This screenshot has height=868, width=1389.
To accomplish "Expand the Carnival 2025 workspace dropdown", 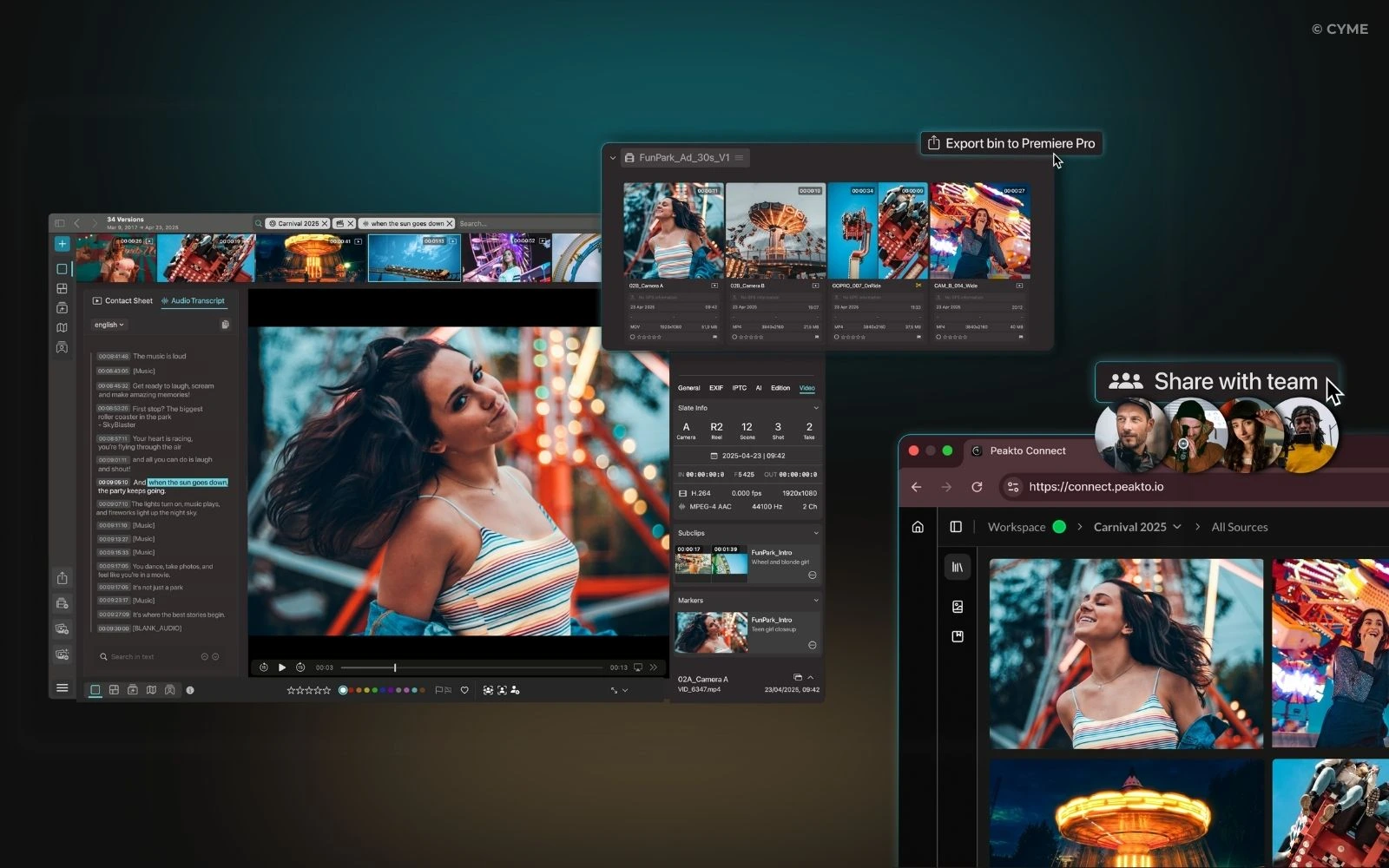I will pos(1176,527).
